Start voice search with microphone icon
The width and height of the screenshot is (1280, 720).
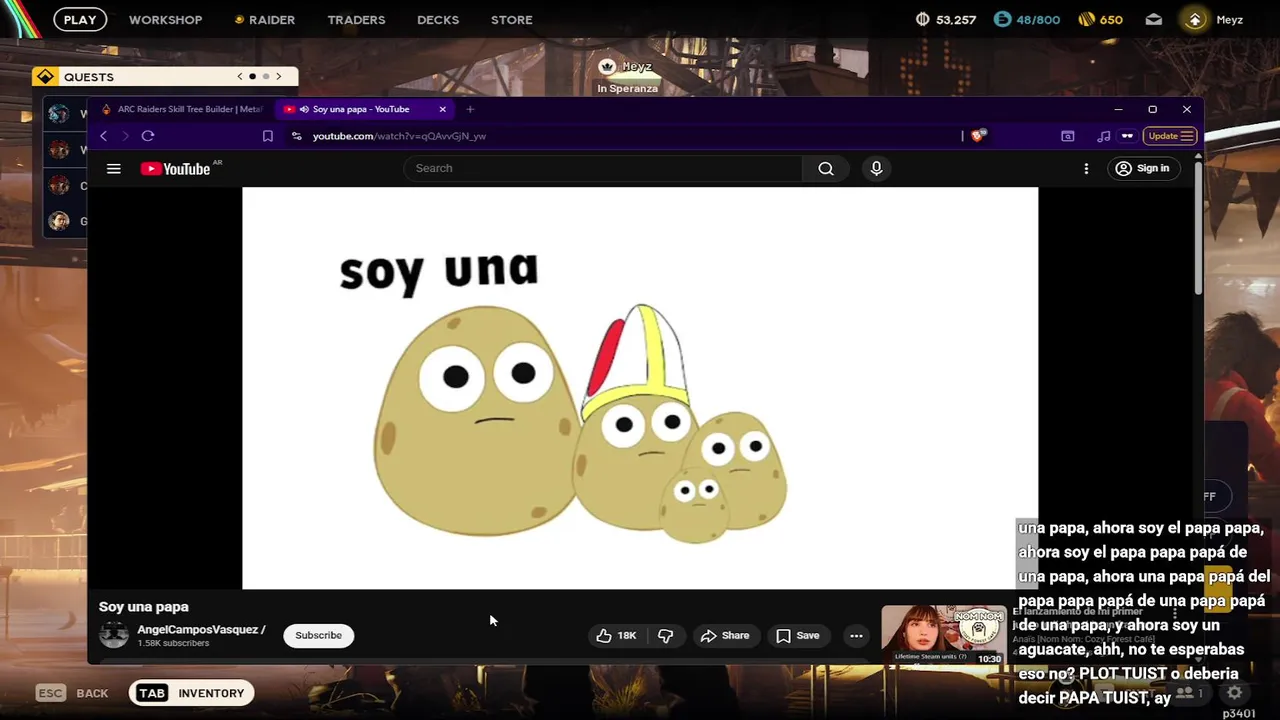pos(876,168)
